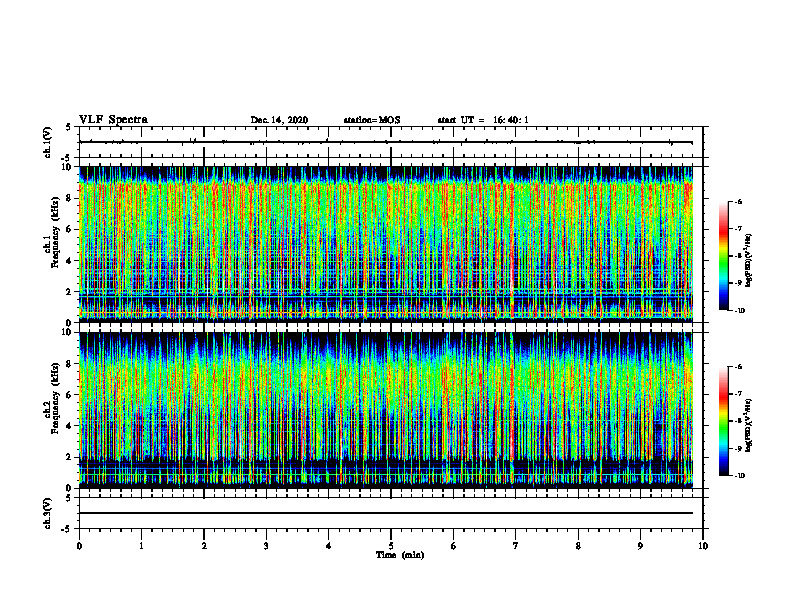Click the "7" tick on the Time axis

(x=516, y=546)
